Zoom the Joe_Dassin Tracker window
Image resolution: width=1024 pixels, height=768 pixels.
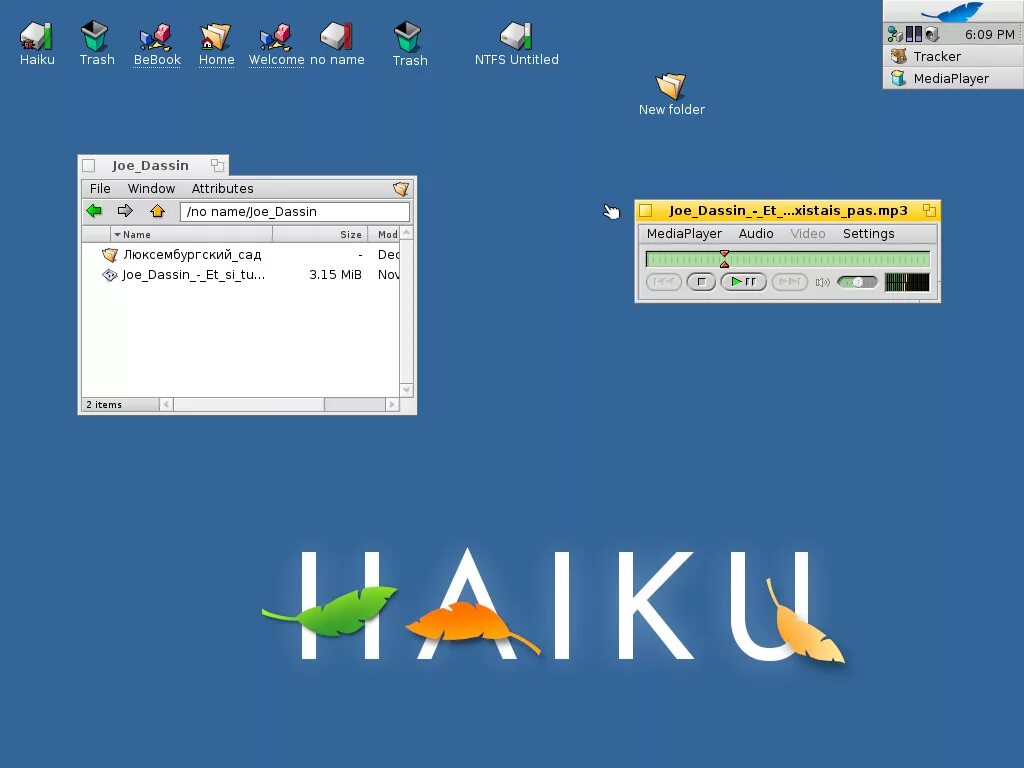(217, 166)
